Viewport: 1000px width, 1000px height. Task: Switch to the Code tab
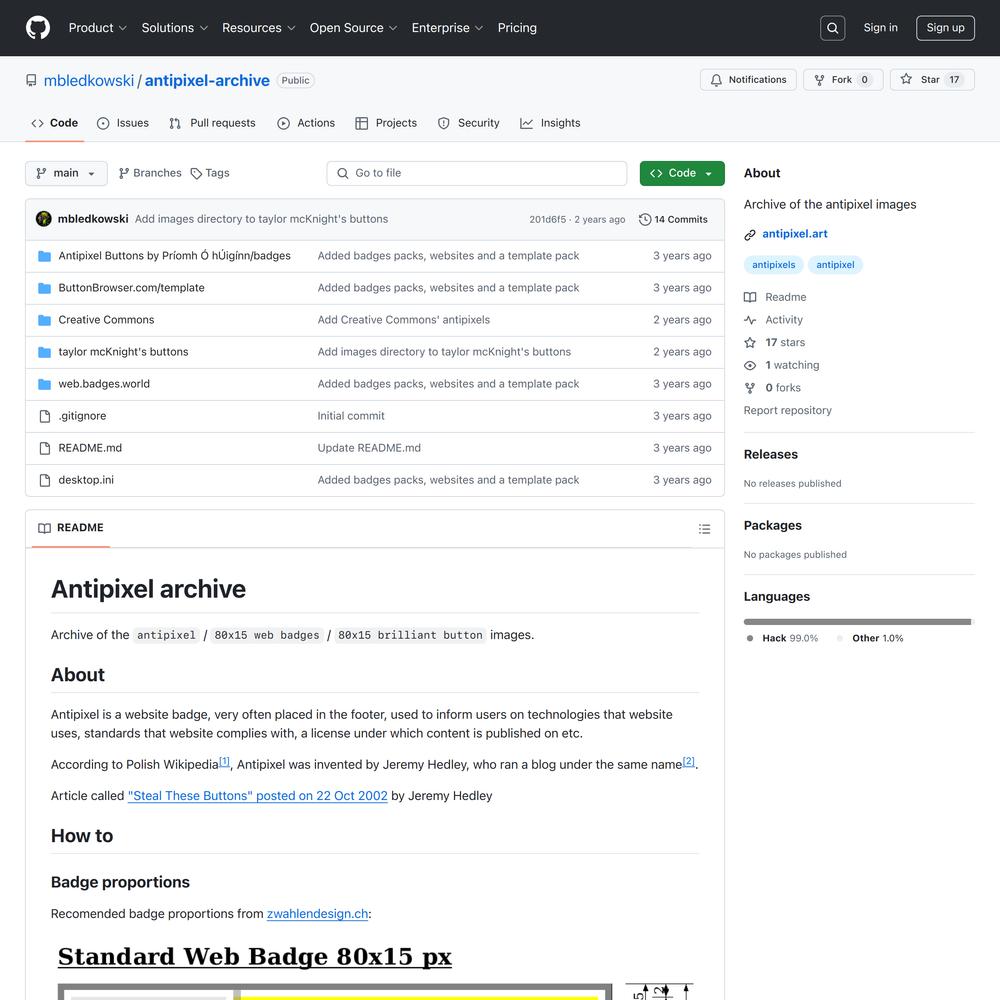55,123
